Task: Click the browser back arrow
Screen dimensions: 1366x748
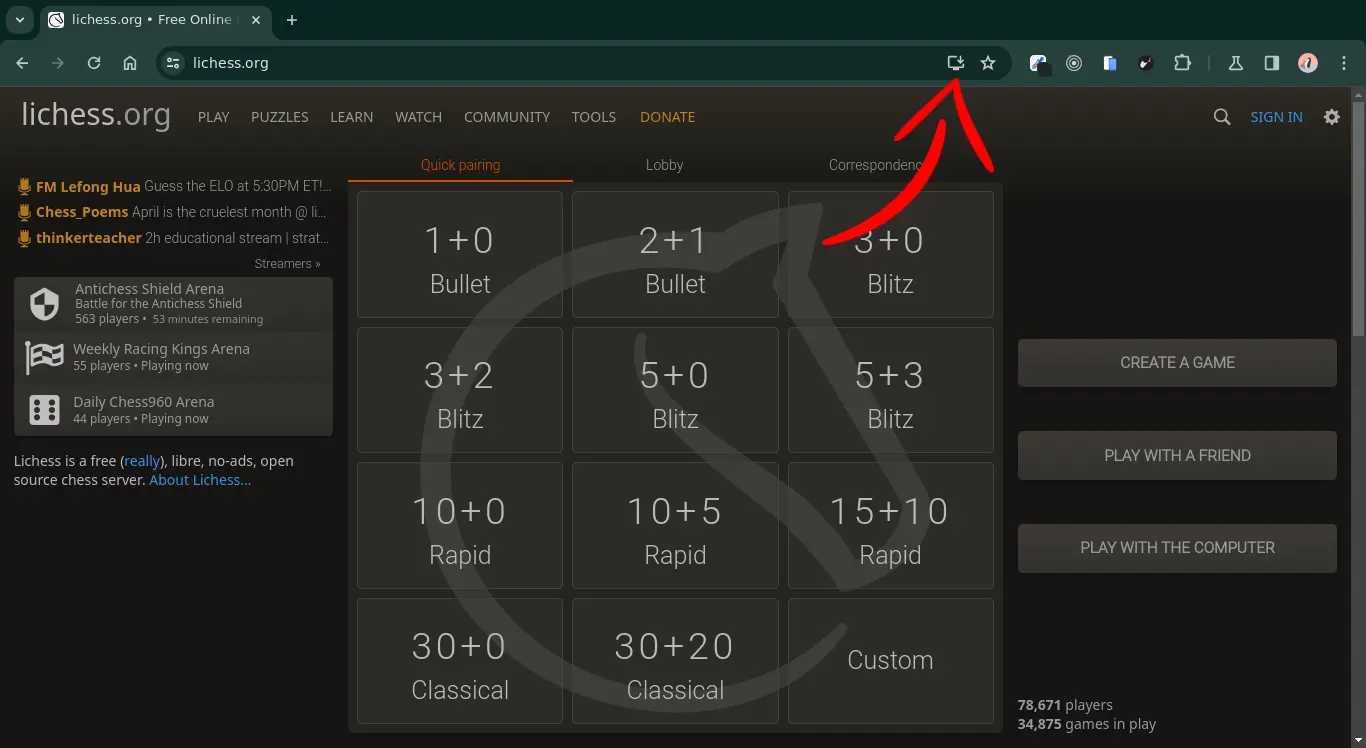Action: point(22,63)
